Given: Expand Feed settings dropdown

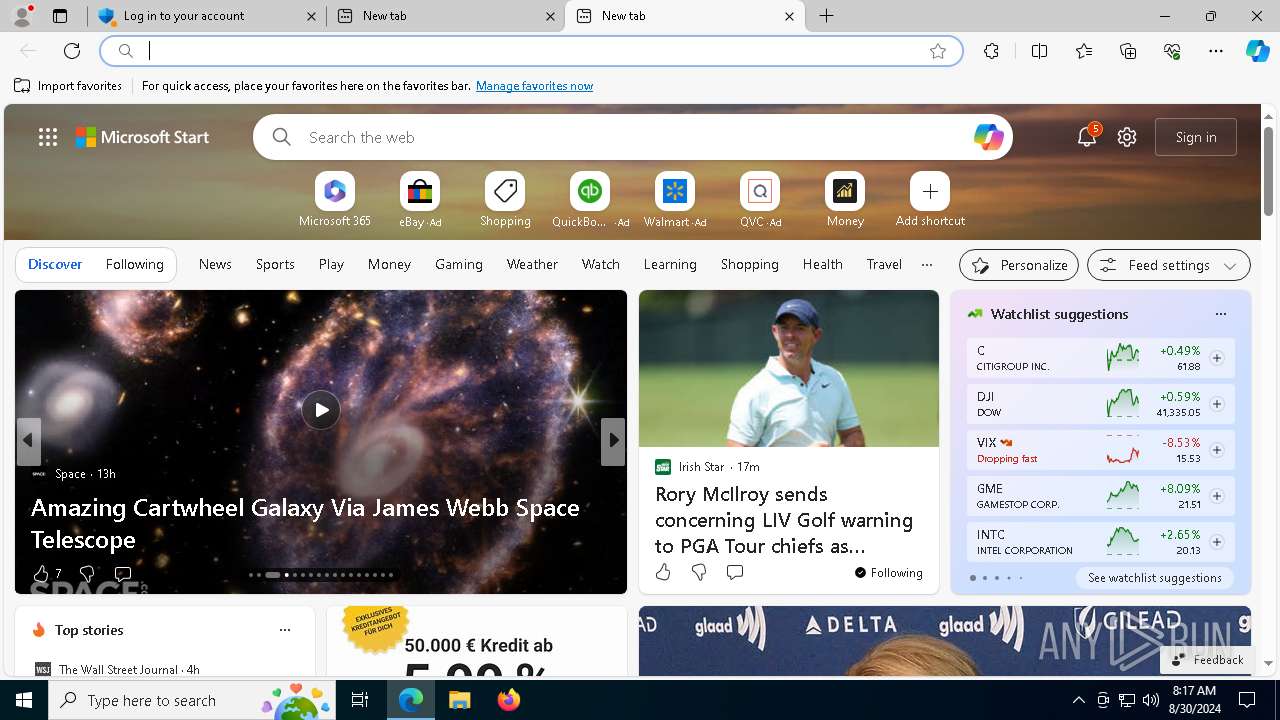Looking at the screenshot, I should click(1169, 265).
